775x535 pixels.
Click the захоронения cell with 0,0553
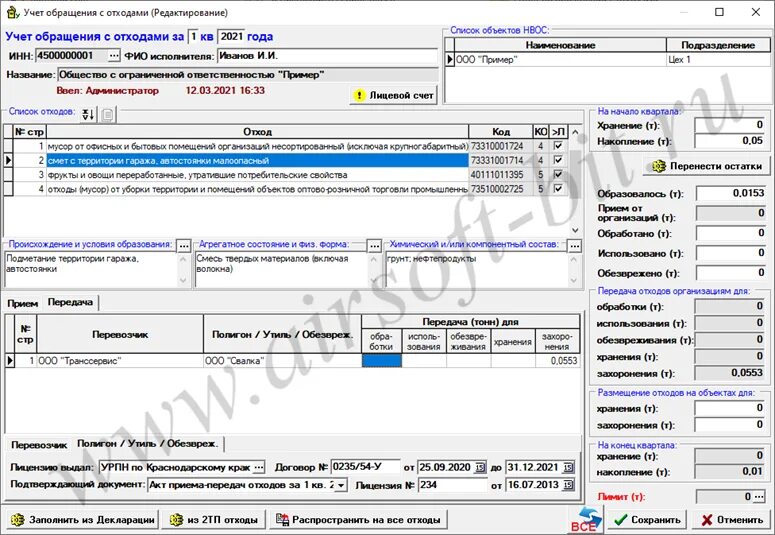[x=557, y=361]
